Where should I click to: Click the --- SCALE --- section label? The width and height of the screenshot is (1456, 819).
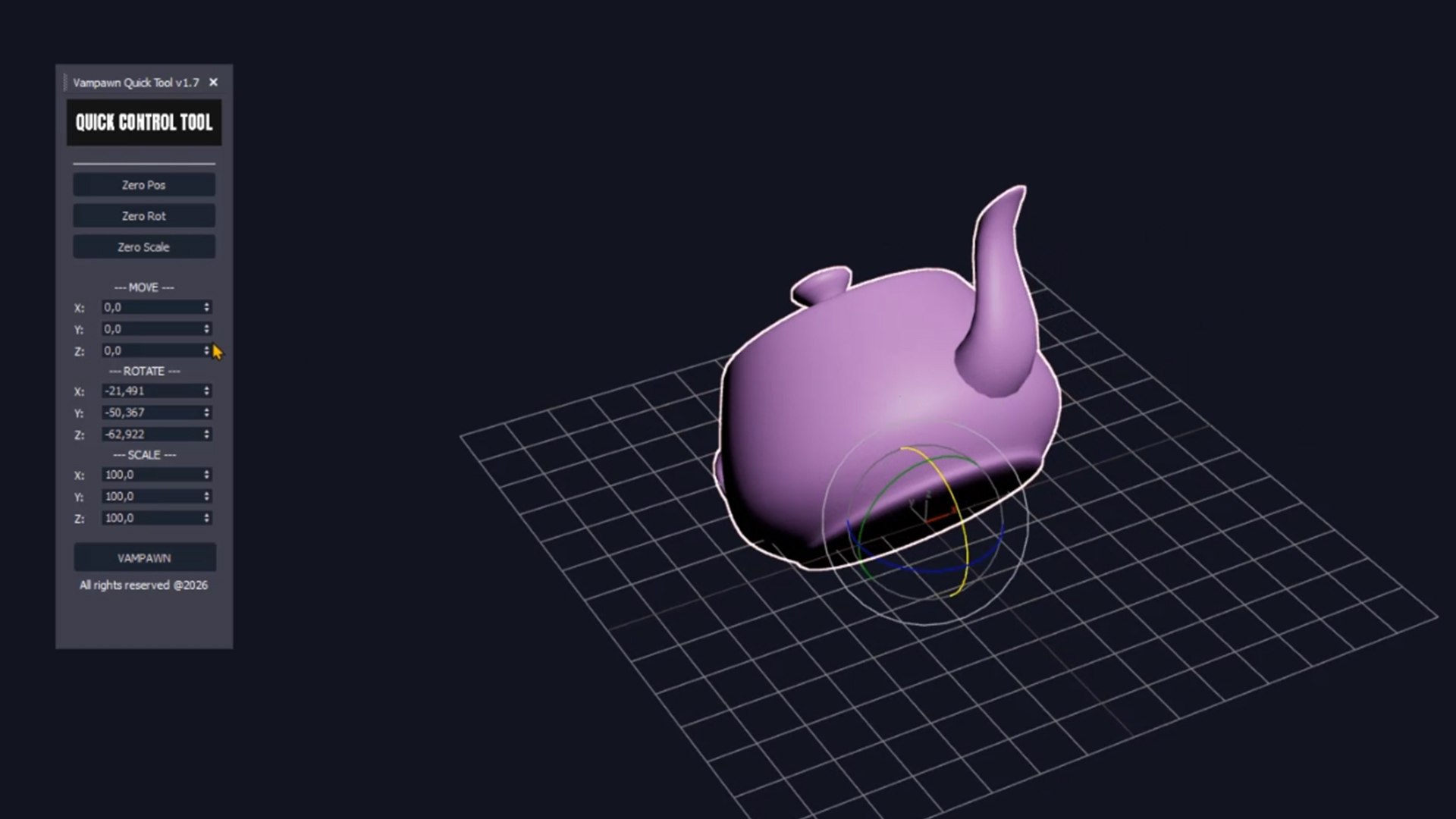[x=144, y=455]
